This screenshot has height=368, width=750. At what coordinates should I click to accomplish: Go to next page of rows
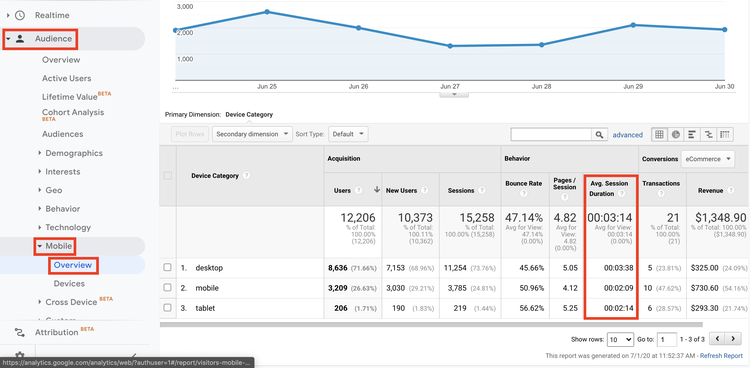[733, 339]
